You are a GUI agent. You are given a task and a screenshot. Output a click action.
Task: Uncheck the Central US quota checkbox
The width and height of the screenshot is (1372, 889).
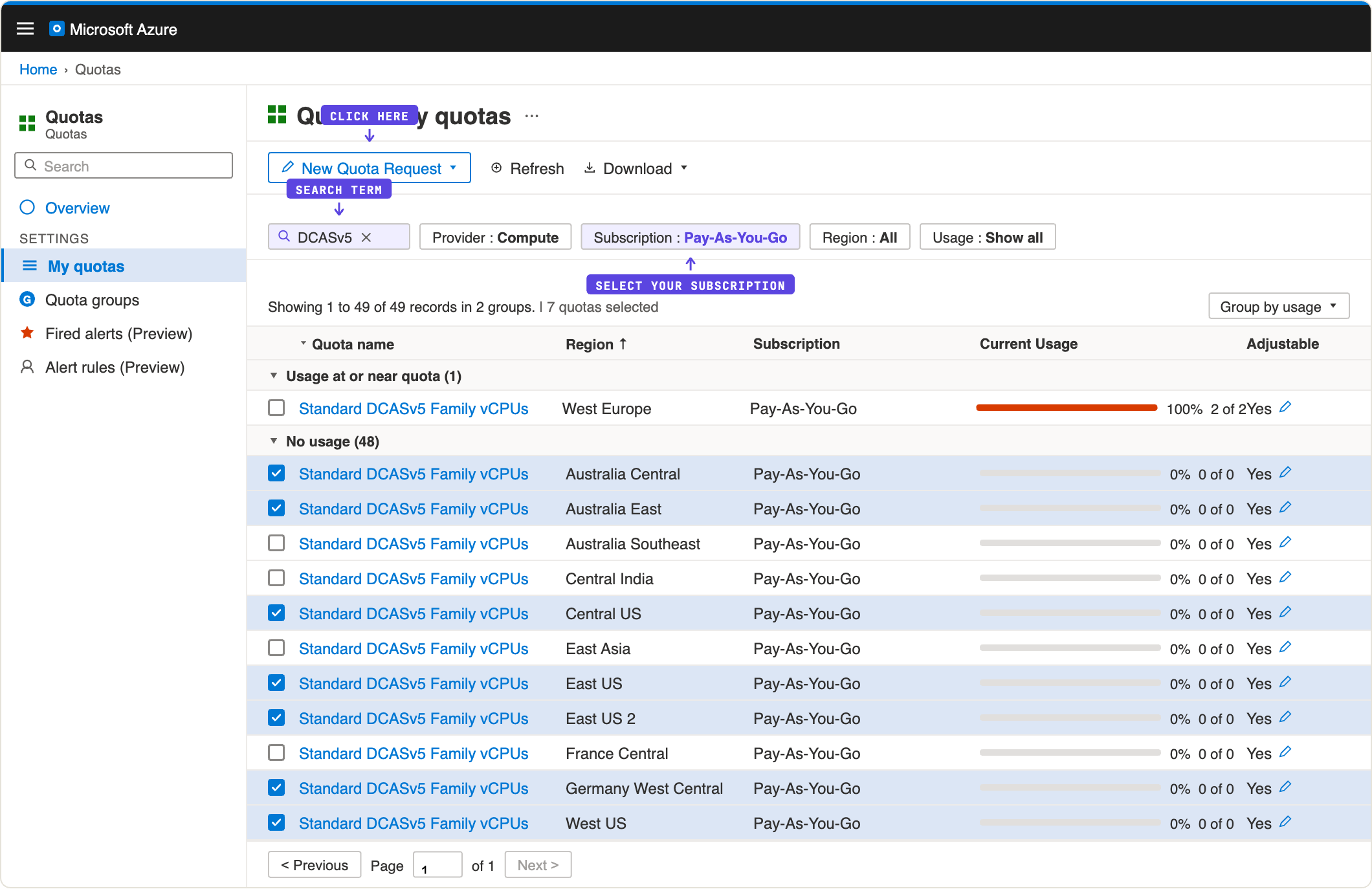click(276, 613)
